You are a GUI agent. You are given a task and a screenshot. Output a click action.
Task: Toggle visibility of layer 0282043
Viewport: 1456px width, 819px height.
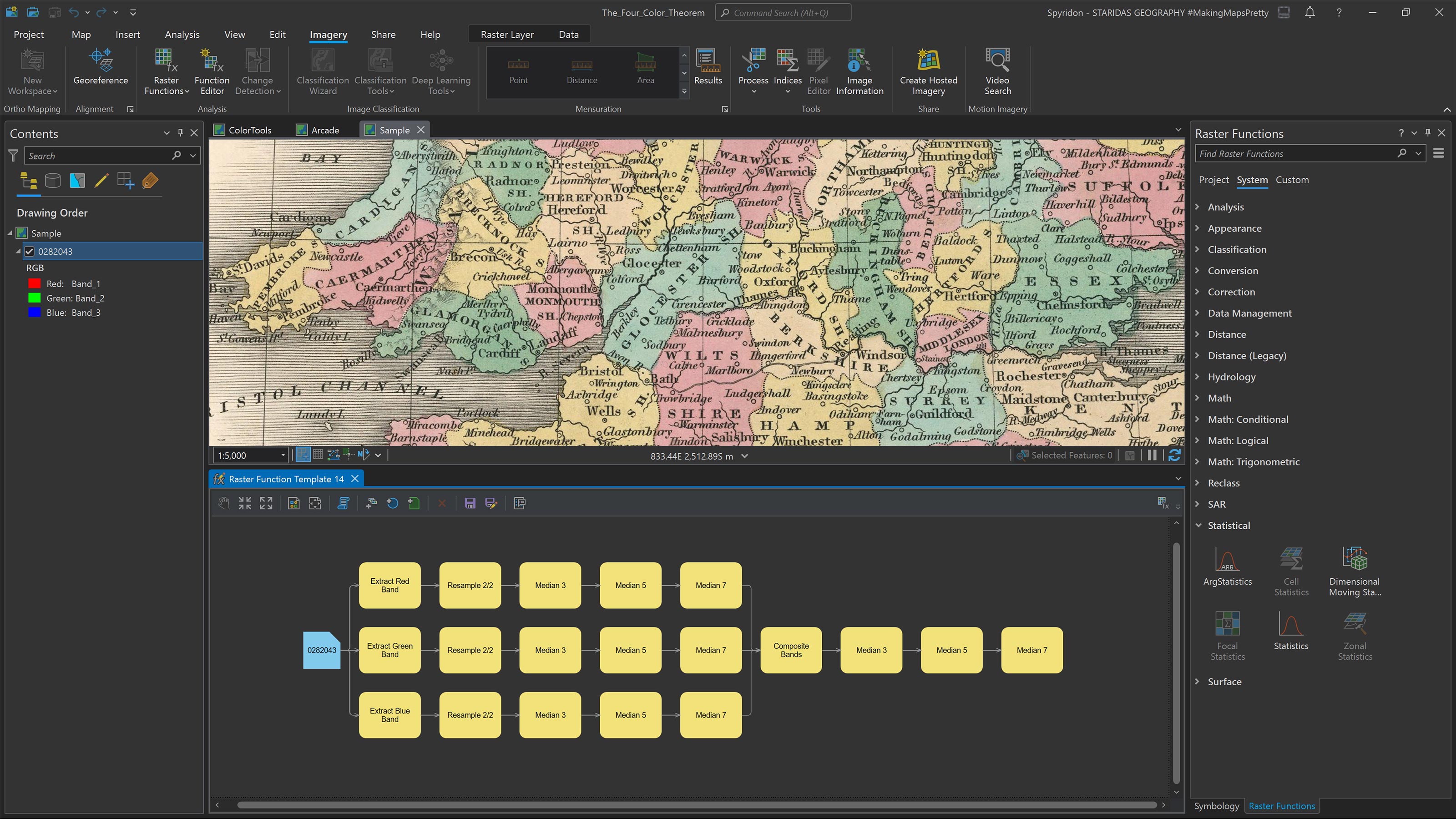click(x=30, y=252)
